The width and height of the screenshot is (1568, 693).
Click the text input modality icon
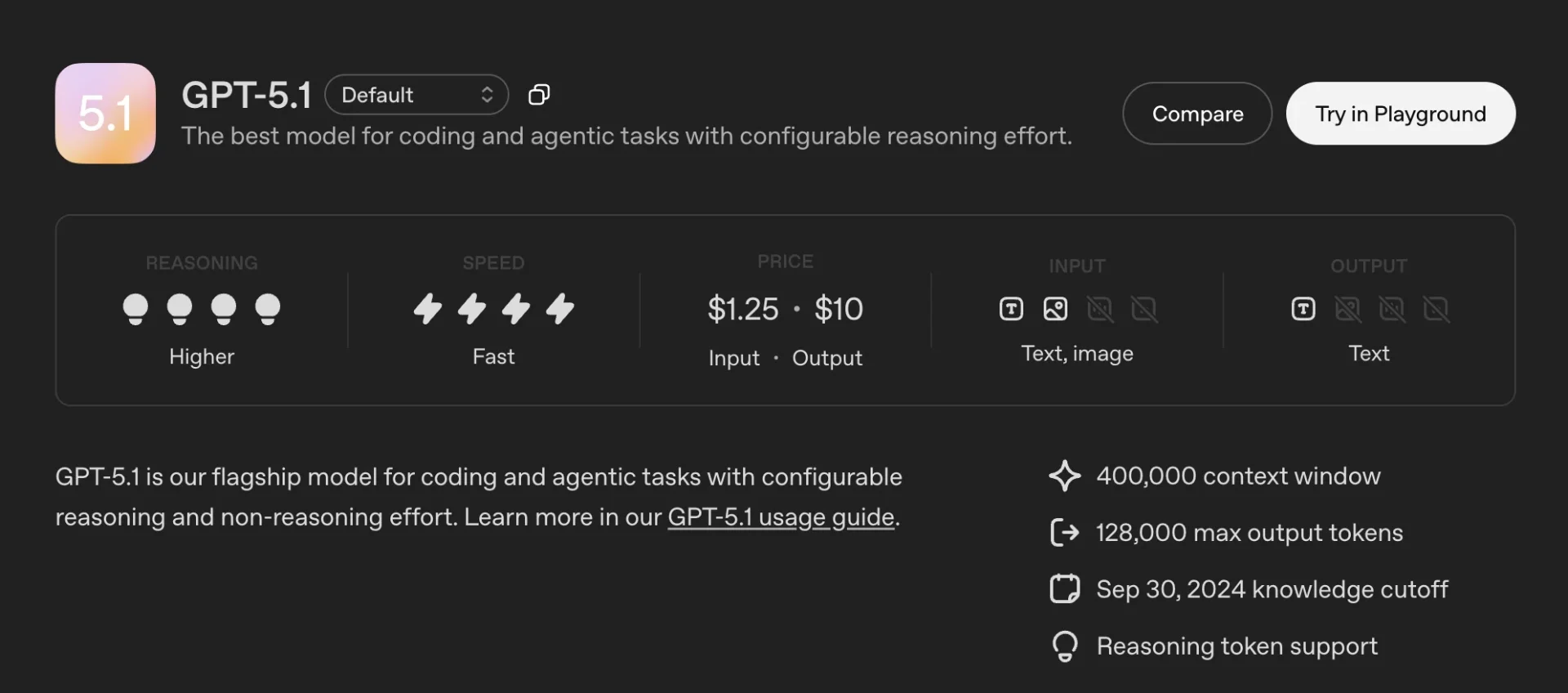pos(1010,309)
